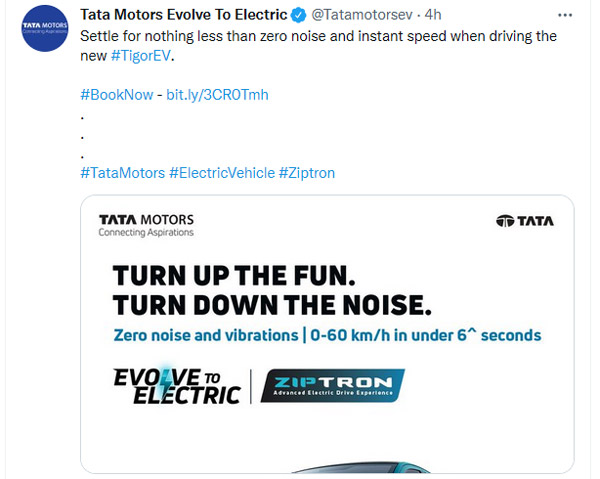600x479 pixels.
Task: Click the #Ziptron hashtag
Action: pos(307,172)
